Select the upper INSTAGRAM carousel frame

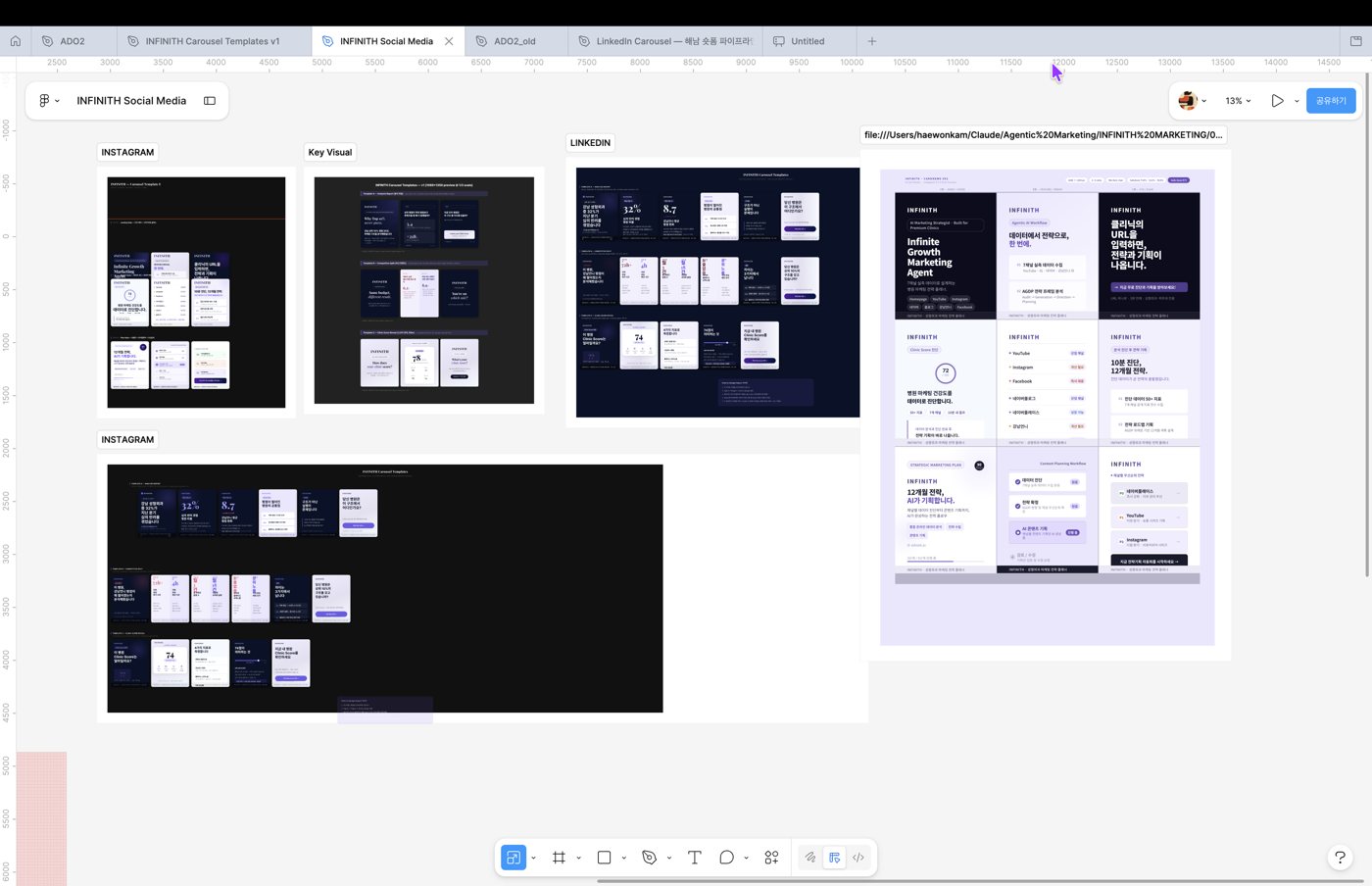[x=196, y=292]
